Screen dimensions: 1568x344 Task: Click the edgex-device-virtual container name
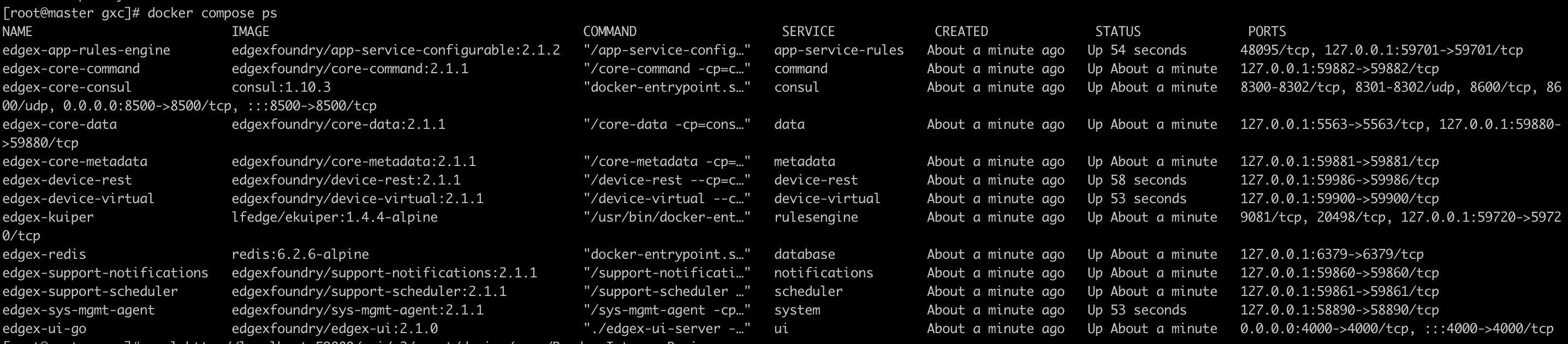coord(79,199)
